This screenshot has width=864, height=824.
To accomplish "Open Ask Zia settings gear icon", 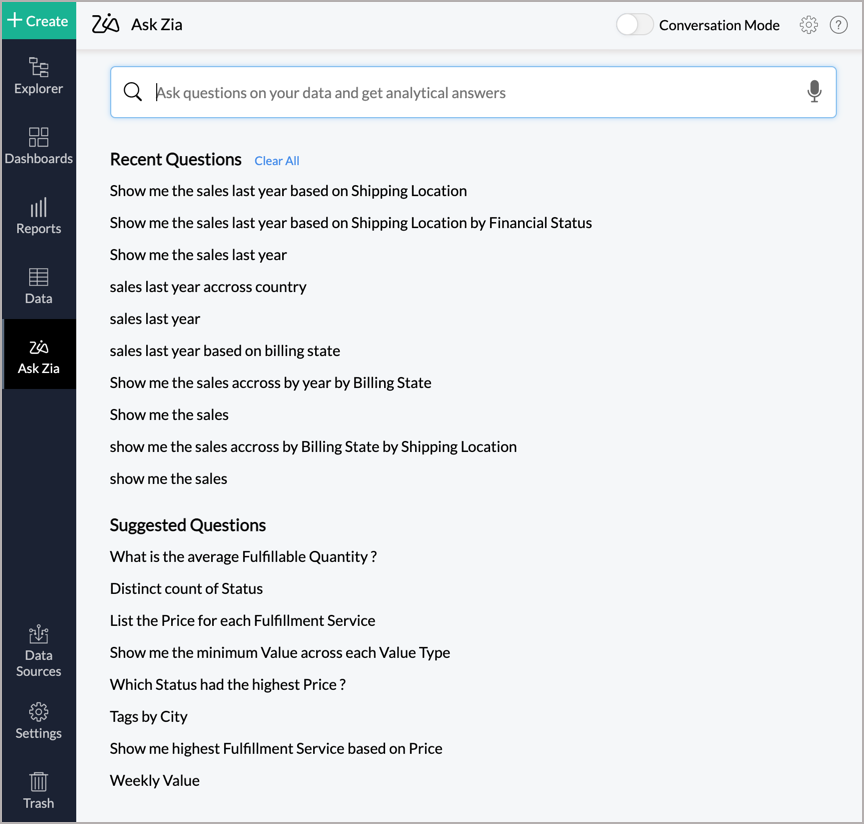I will pos(809,25).
